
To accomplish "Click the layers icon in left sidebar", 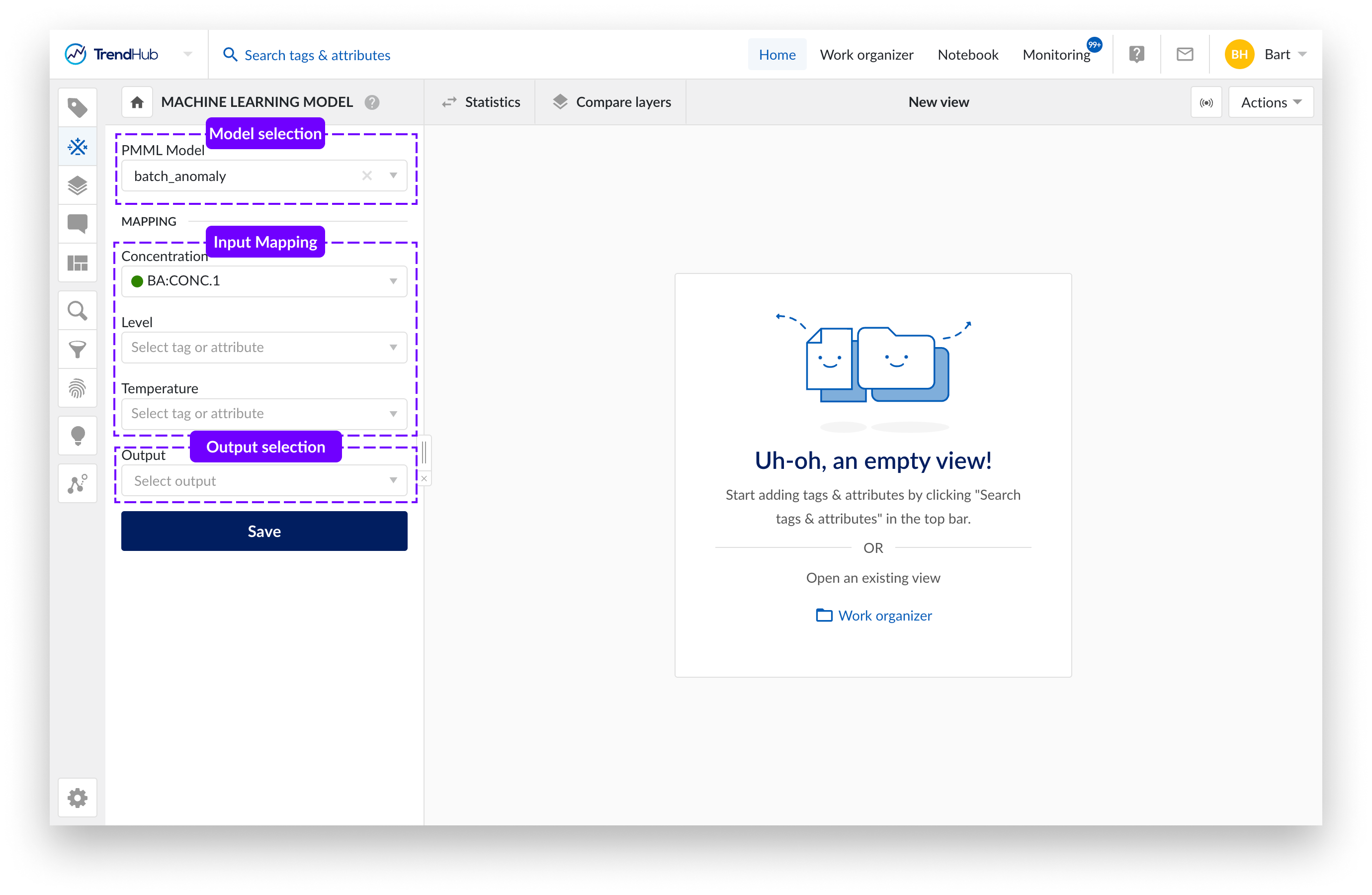I will click(77, 185).
